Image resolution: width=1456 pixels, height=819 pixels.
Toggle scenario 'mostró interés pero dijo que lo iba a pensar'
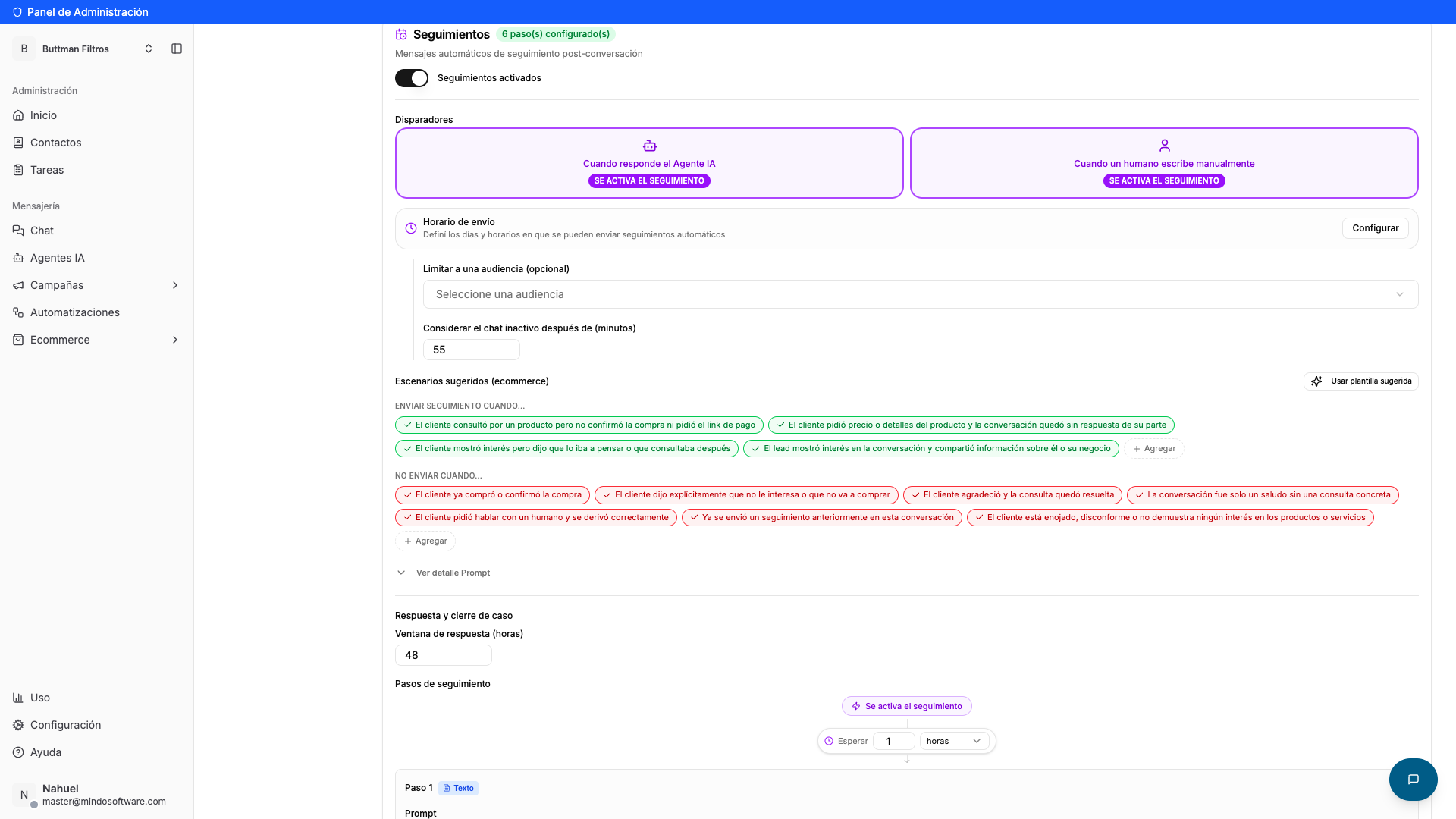pos(566,449)
